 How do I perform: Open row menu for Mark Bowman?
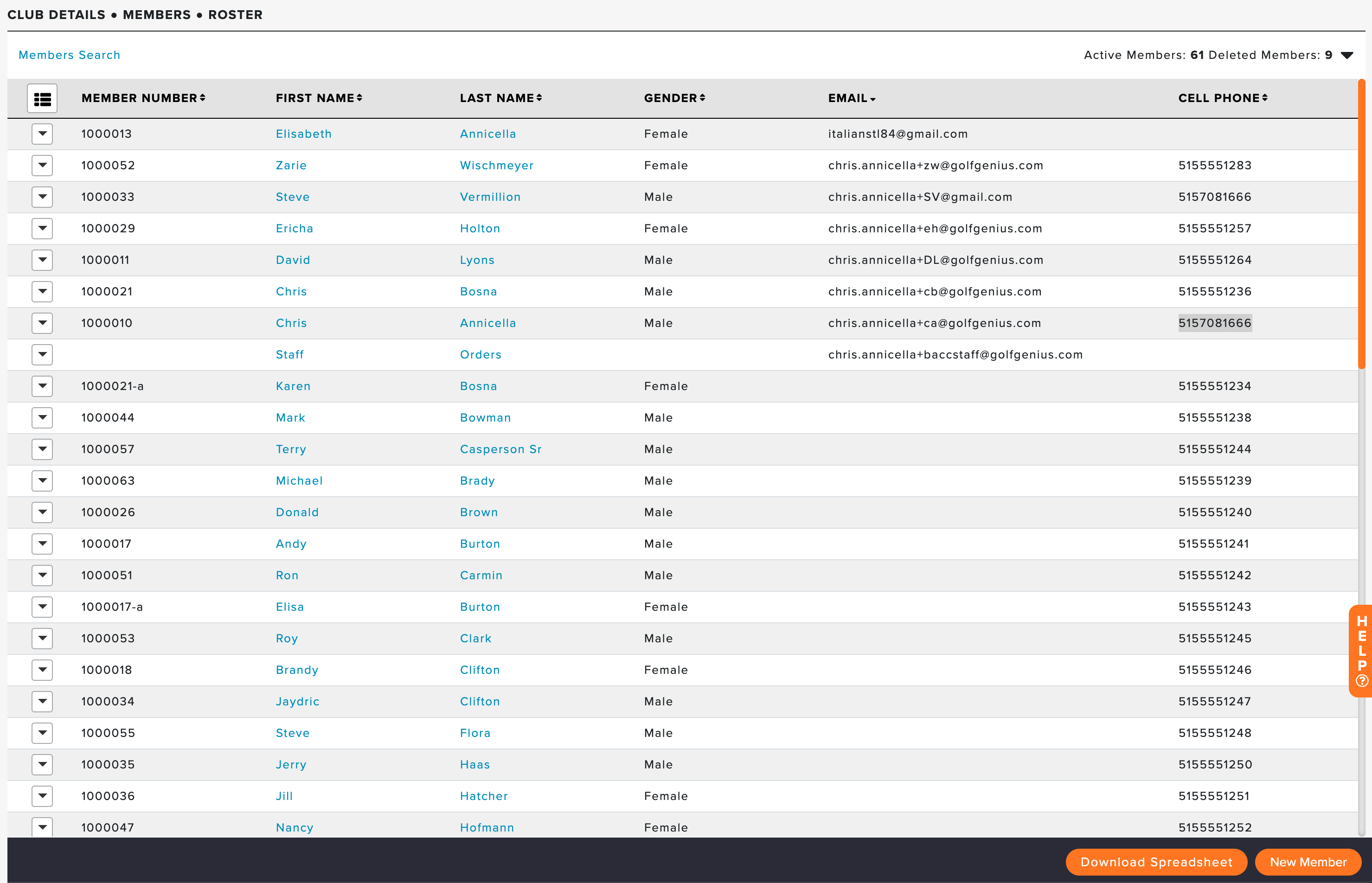click(x=42, y=418)
